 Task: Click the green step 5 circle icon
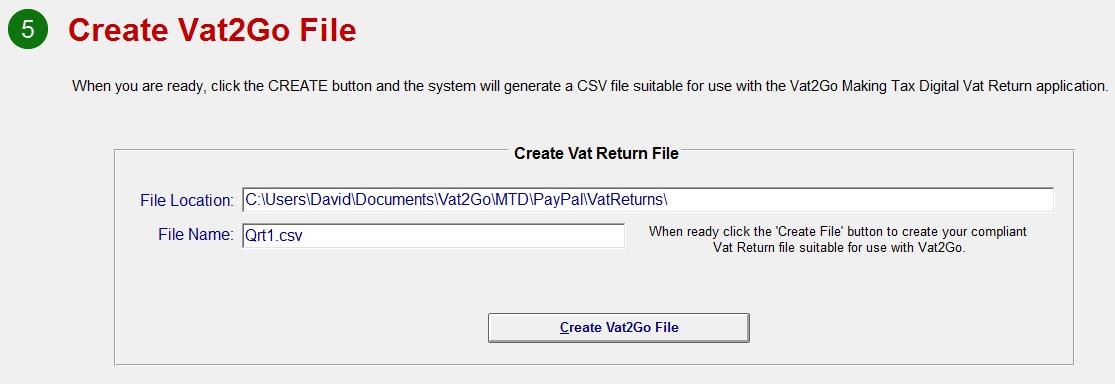pyautogui.click(x=28, y=29)
